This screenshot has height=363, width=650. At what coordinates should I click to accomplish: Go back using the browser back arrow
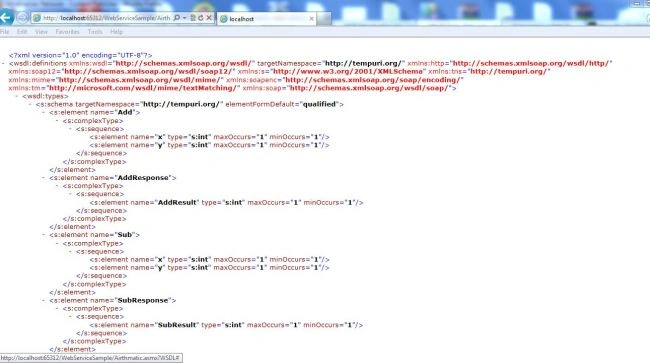click(x=6, y=17)
